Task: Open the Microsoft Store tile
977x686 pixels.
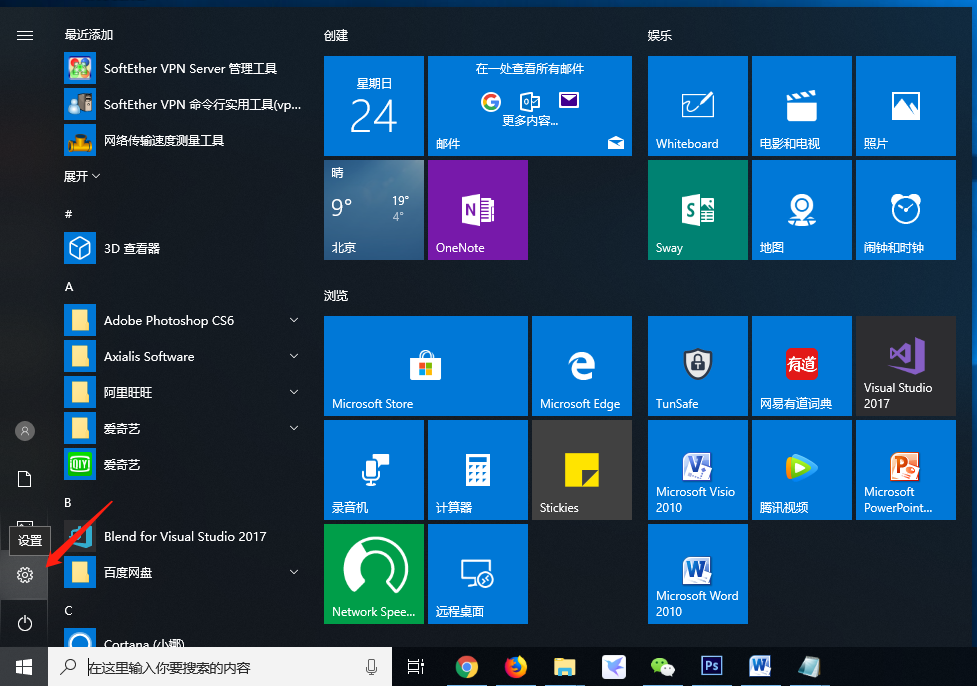Action: tap(426, 366)
